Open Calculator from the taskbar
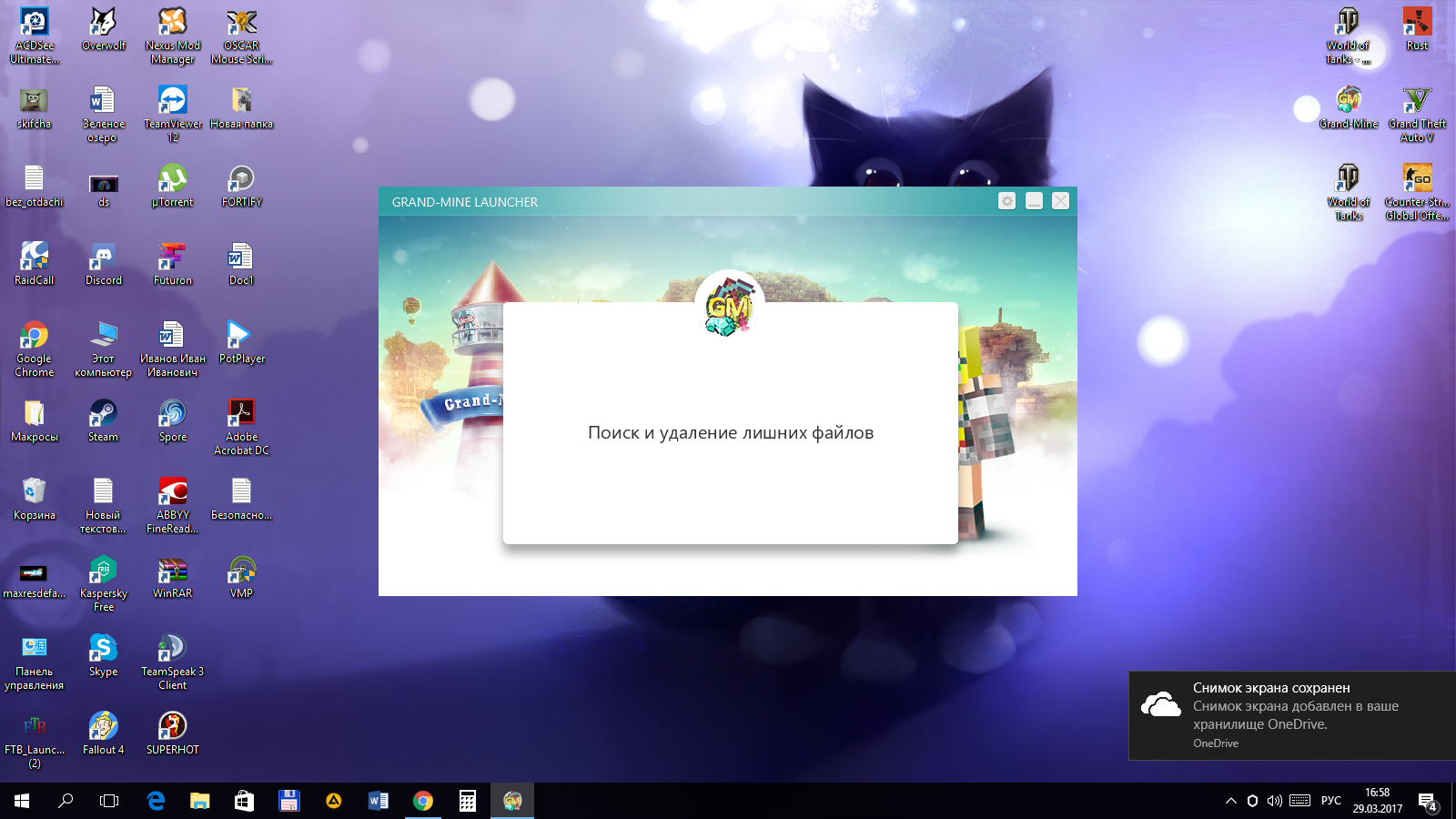The image size is (1456, 819). pyautogui.click(x=468, y=801)
